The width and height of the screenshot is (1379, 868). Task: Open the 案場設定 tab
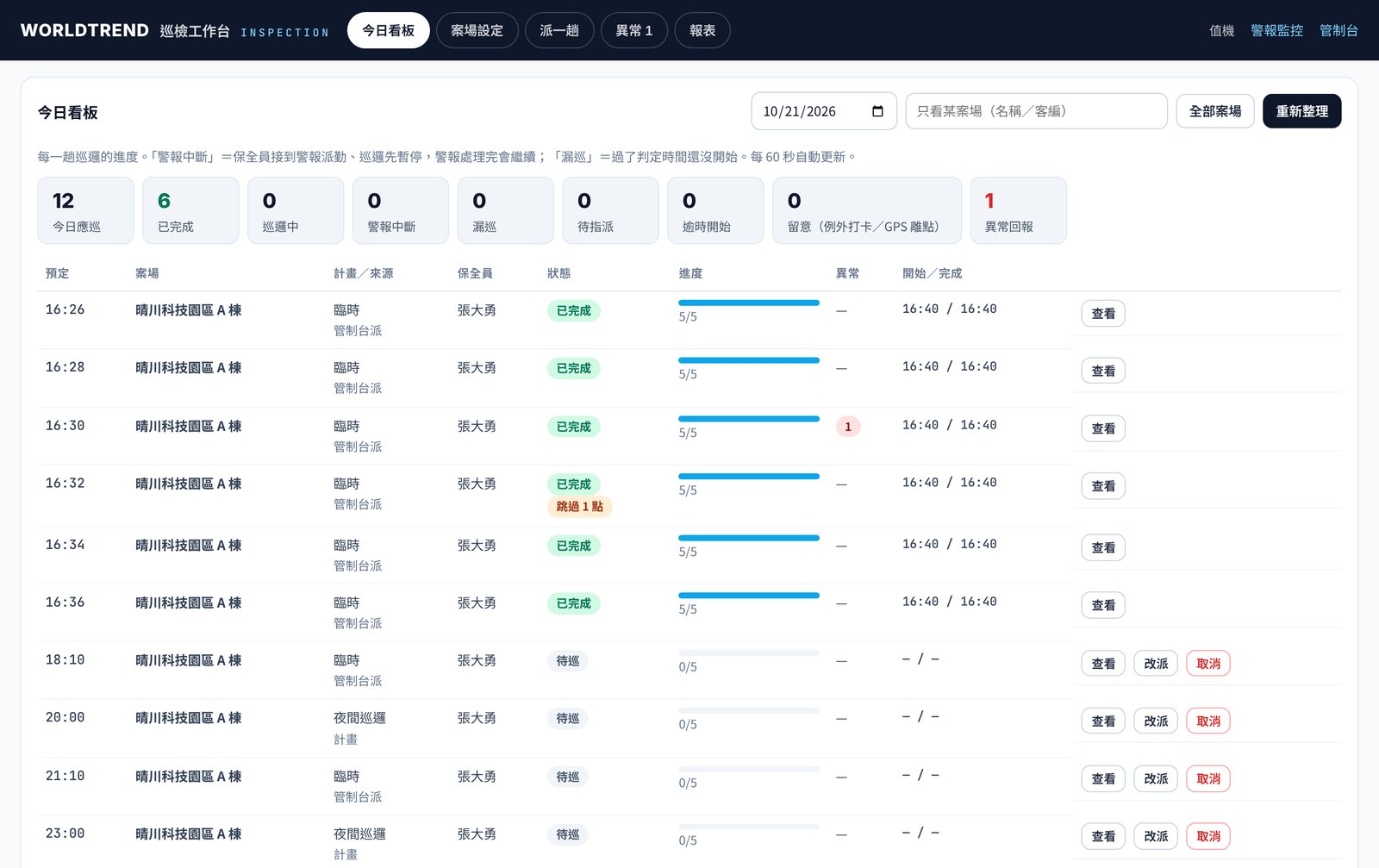tap(477, 30)
